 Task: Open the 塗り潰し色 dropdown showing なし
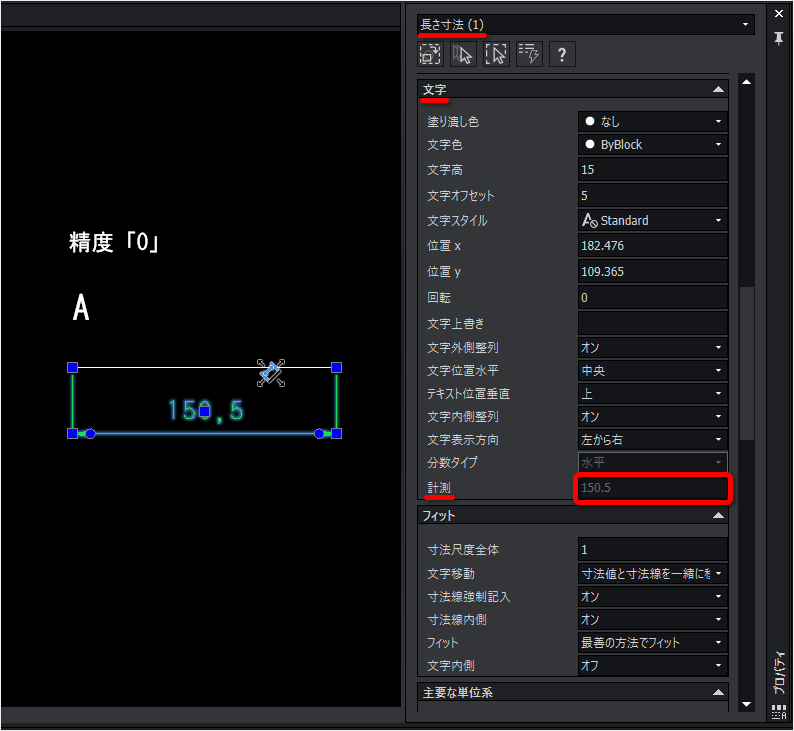pyautogui.click(x=653, y=121)
